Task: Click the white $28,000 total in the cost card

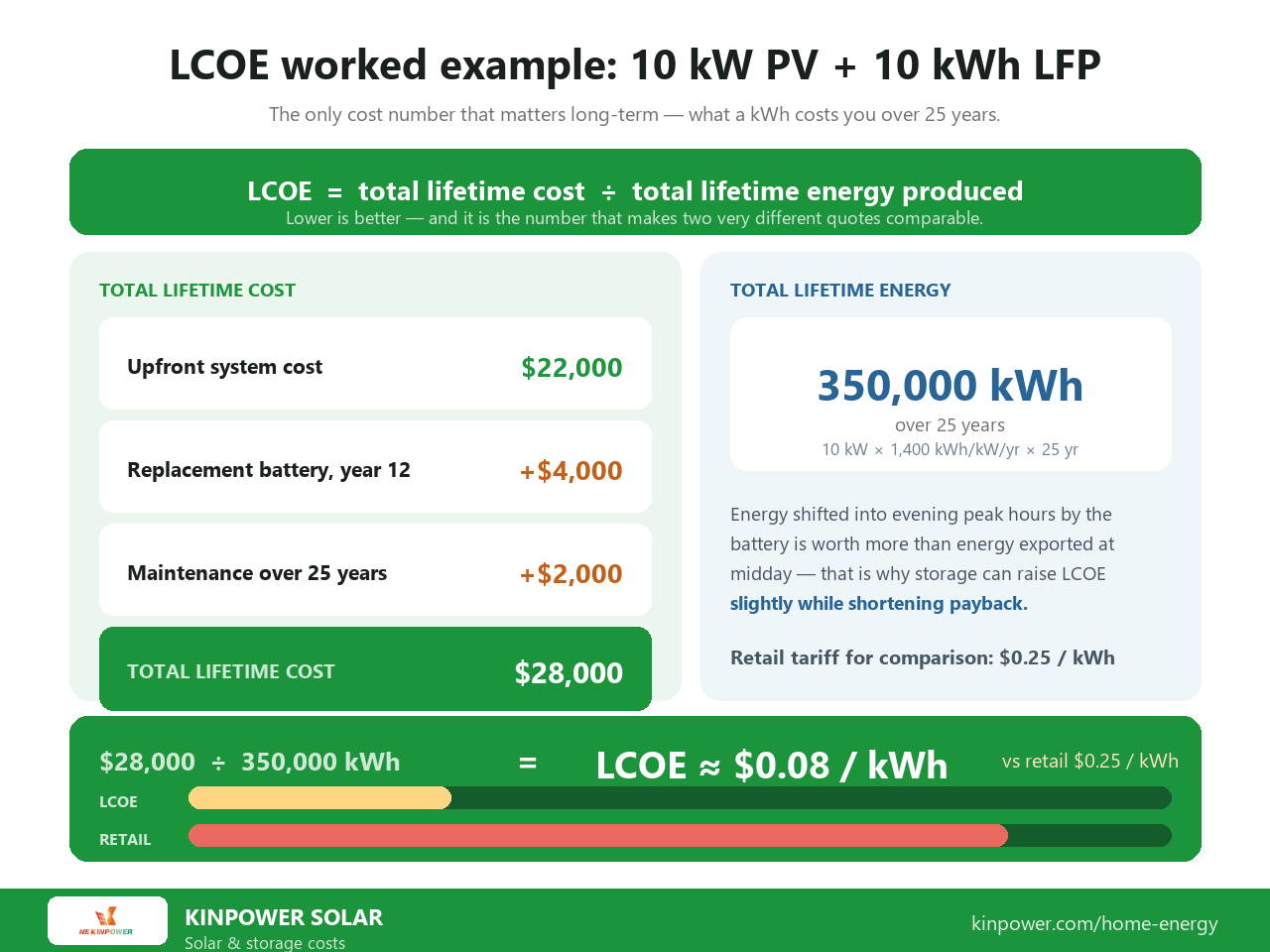Action: (x=569, y=673)
